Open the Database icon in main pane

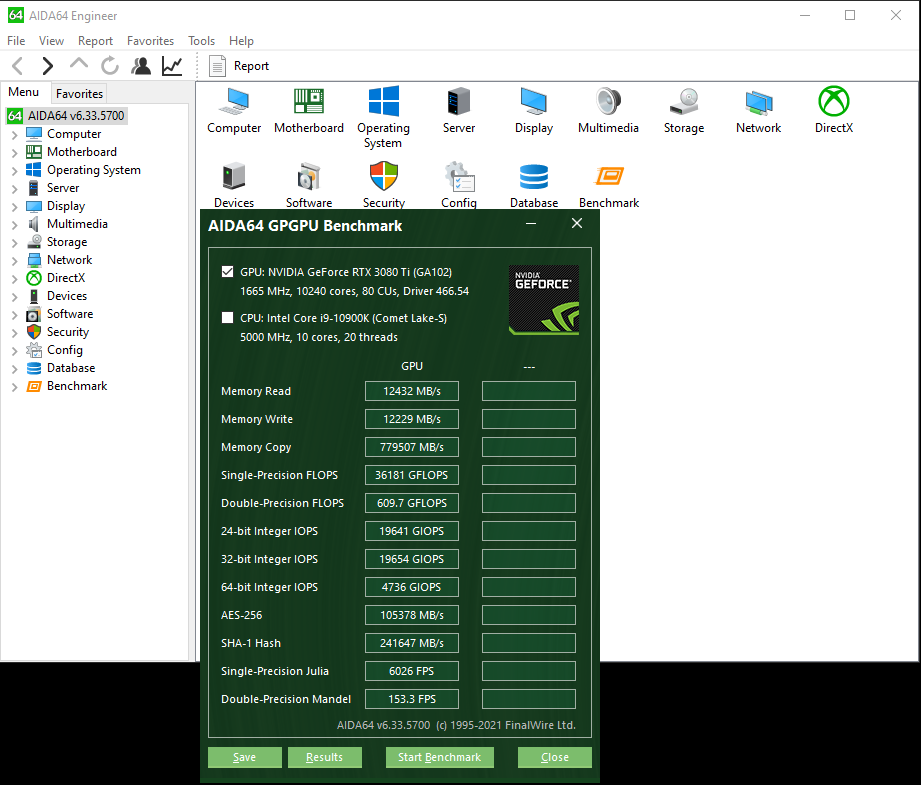[534, 176]
